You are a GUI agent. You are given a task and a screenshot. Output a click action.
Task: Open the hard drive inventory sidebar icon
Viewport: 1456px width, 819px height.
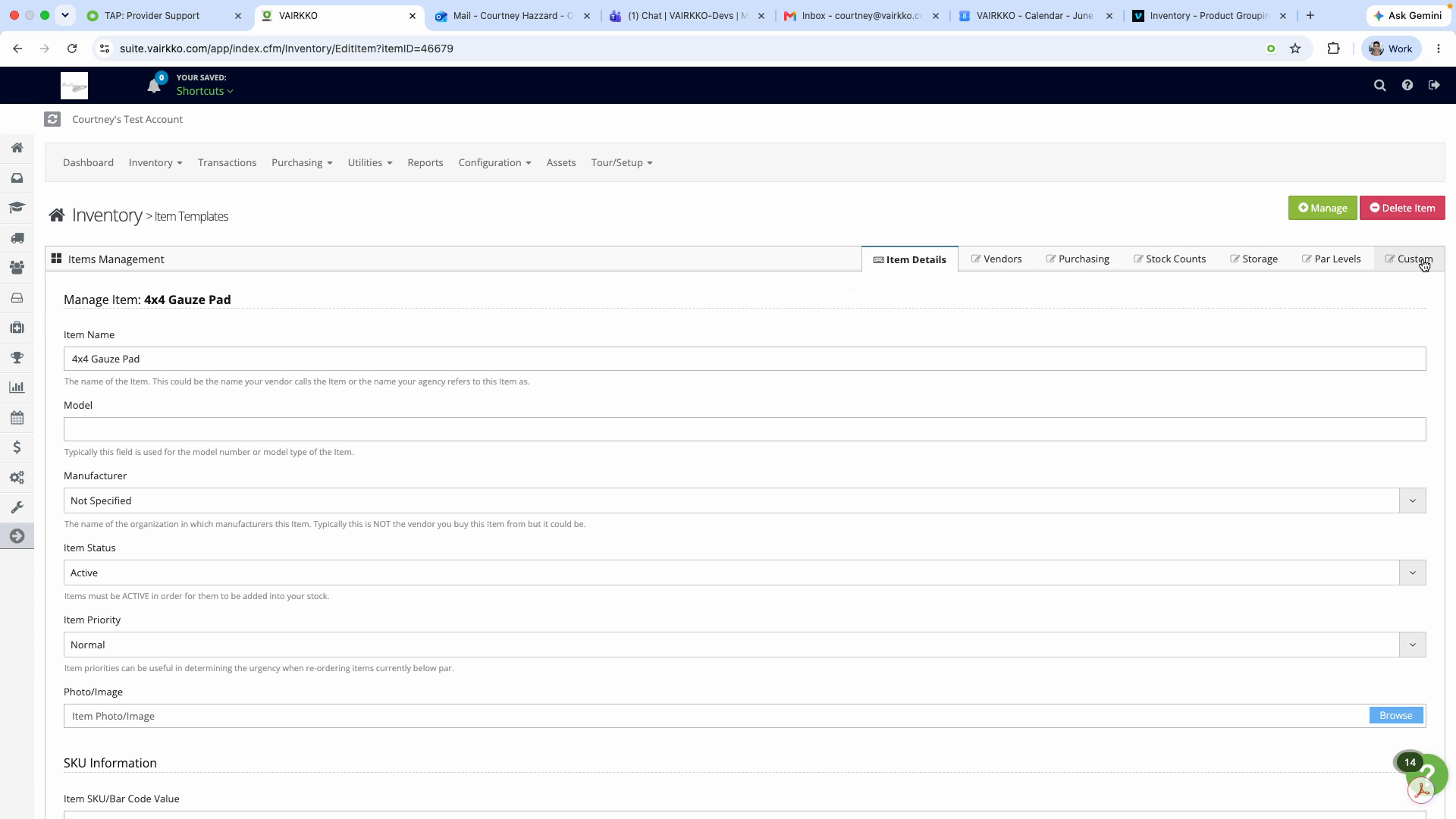pyautogui.click(x=17, y=298)
